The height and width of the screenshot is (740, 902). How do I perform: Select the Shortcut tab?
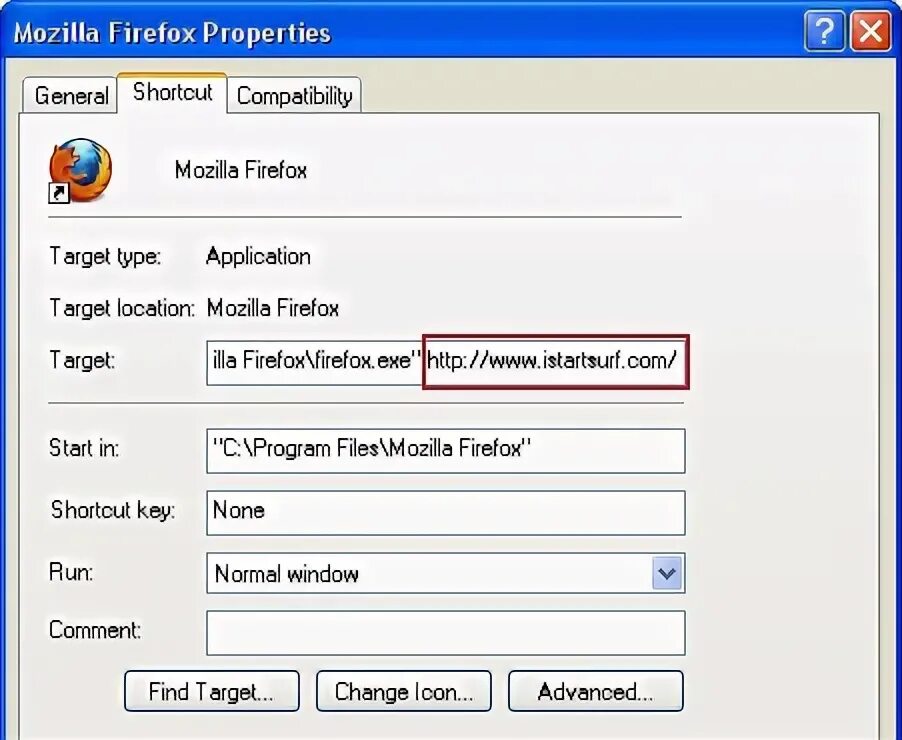pyautogui.click(x=172, y=92)
